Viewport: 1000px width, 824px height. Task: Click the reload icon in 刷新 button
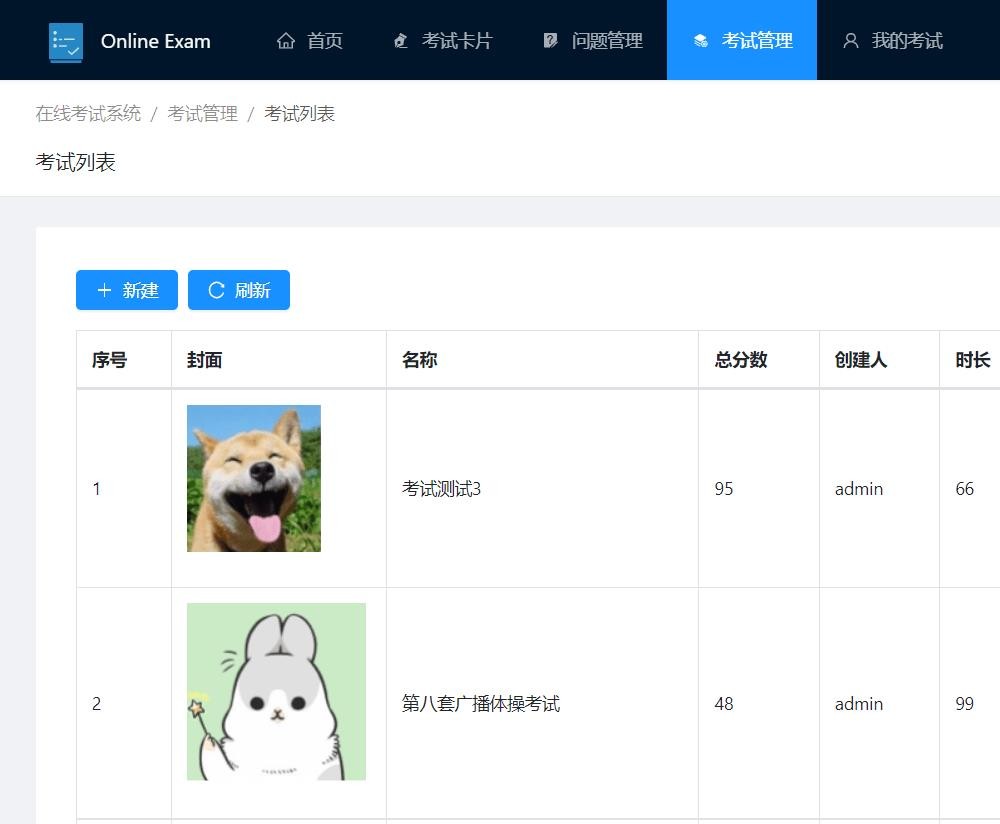click(x=216, y=290)
